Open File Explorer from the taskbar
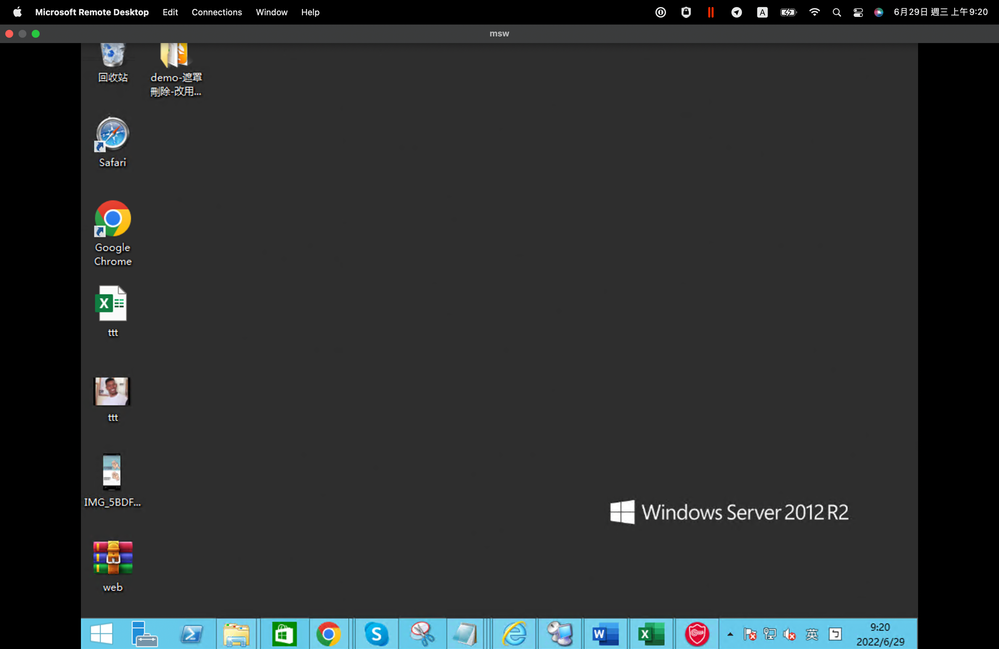The image size is (999, 649). [236, 634]
